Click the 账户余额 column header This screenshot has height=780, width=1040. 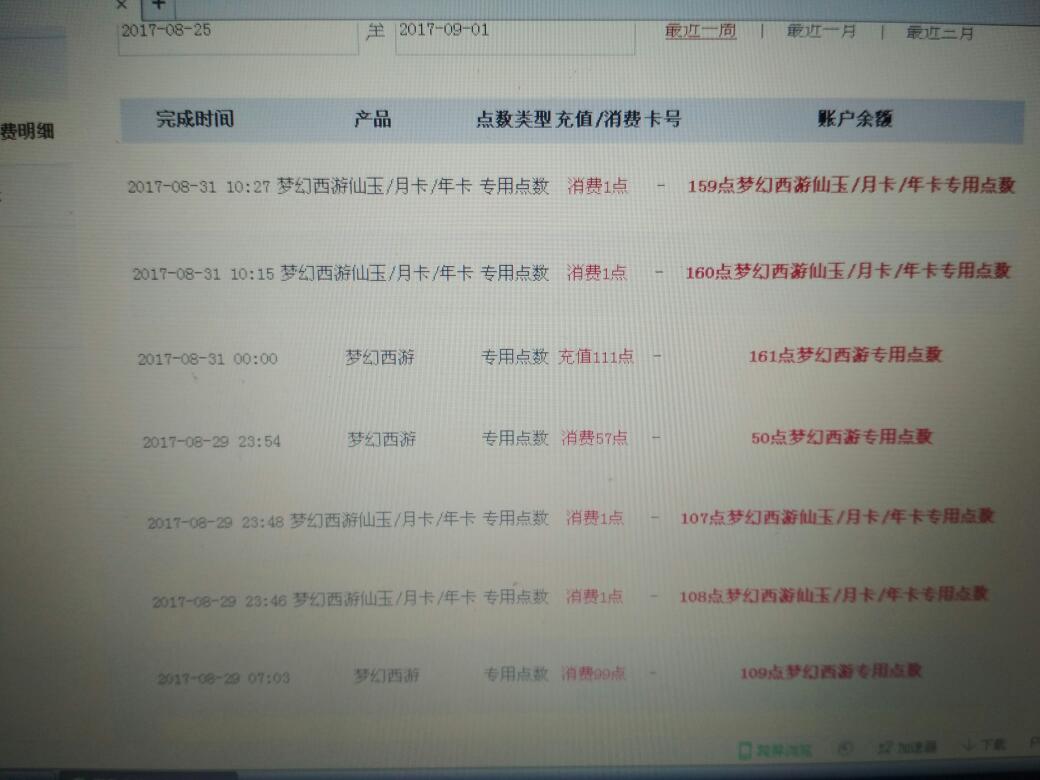[x=855, y=119]
